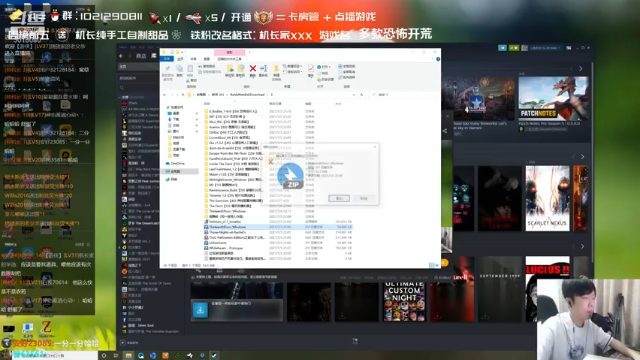Click the red Delete icon in Explorer ribbon
Viewport: 640px width, 360px height.
pyautogui.click(x=253, y=69)
